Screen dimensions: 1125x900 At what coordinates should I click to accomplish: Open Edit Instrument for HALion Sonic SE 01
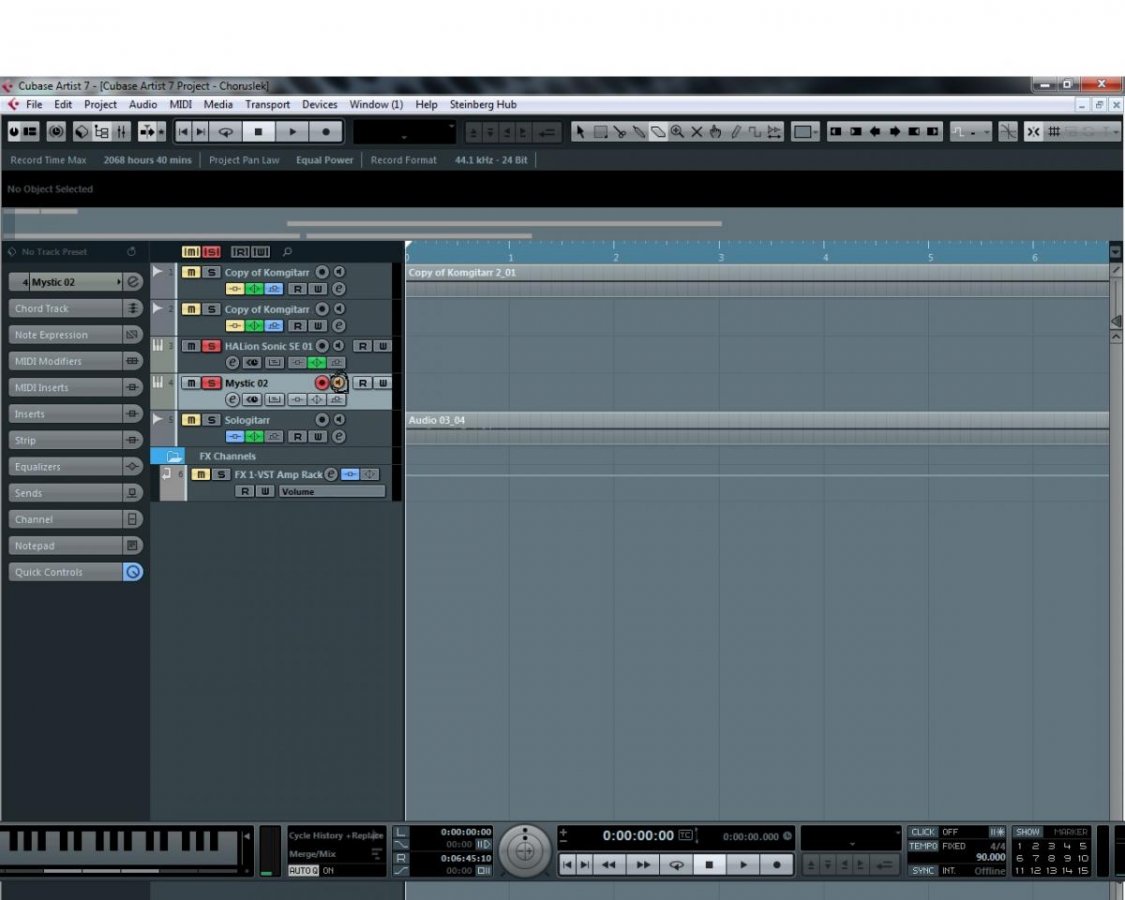(232, 362)
